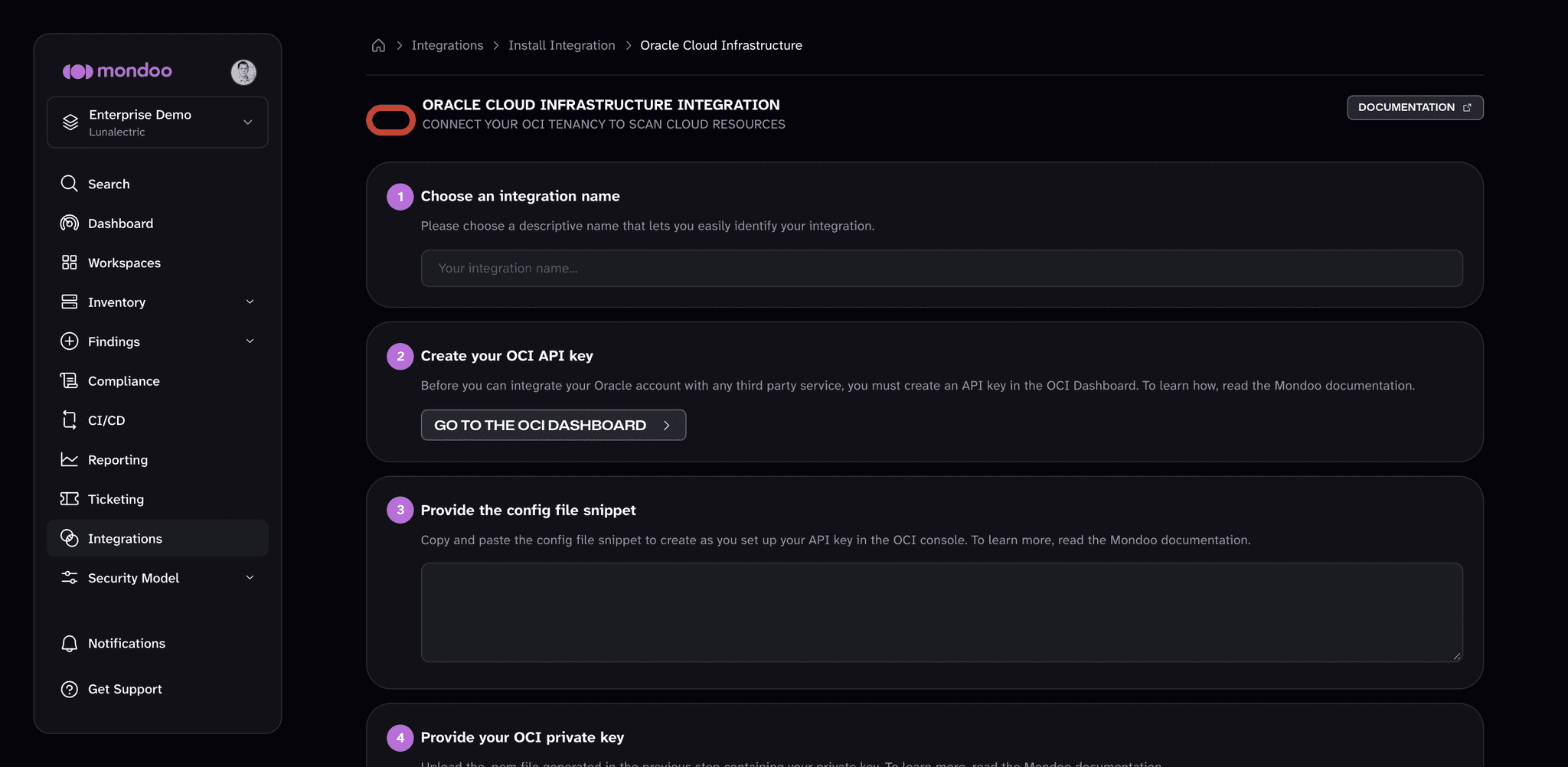The width and height of the screenshot is (1568, 767).
Task: Focus the integration name input field
Action: [942, 268]
